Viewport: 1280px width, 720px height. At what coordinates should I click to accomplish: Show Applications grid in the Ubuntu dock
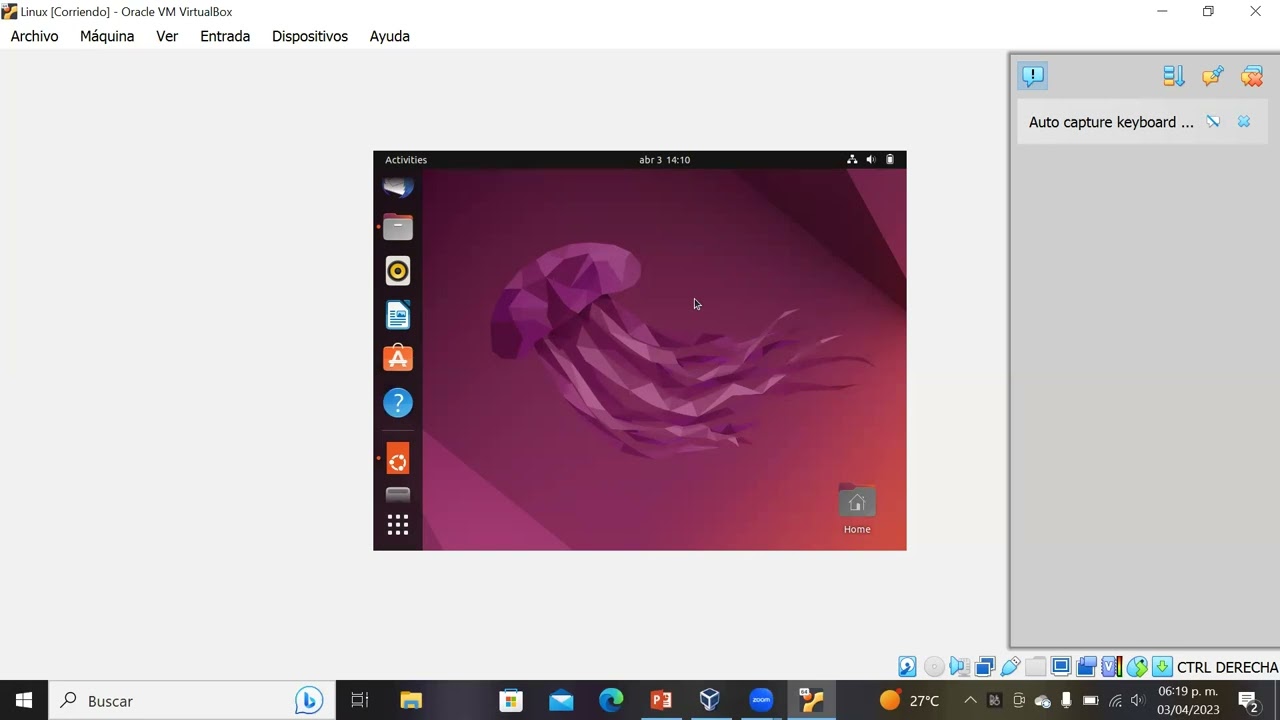coord(398,525)
